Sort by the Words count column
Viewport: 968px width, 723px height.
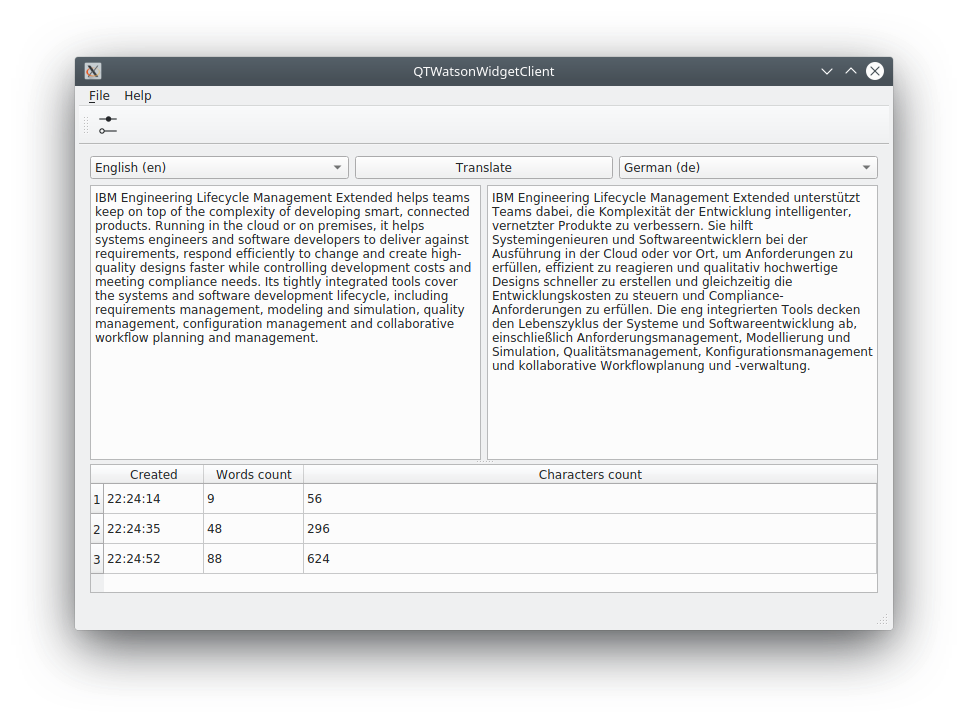tap(253, 474)
